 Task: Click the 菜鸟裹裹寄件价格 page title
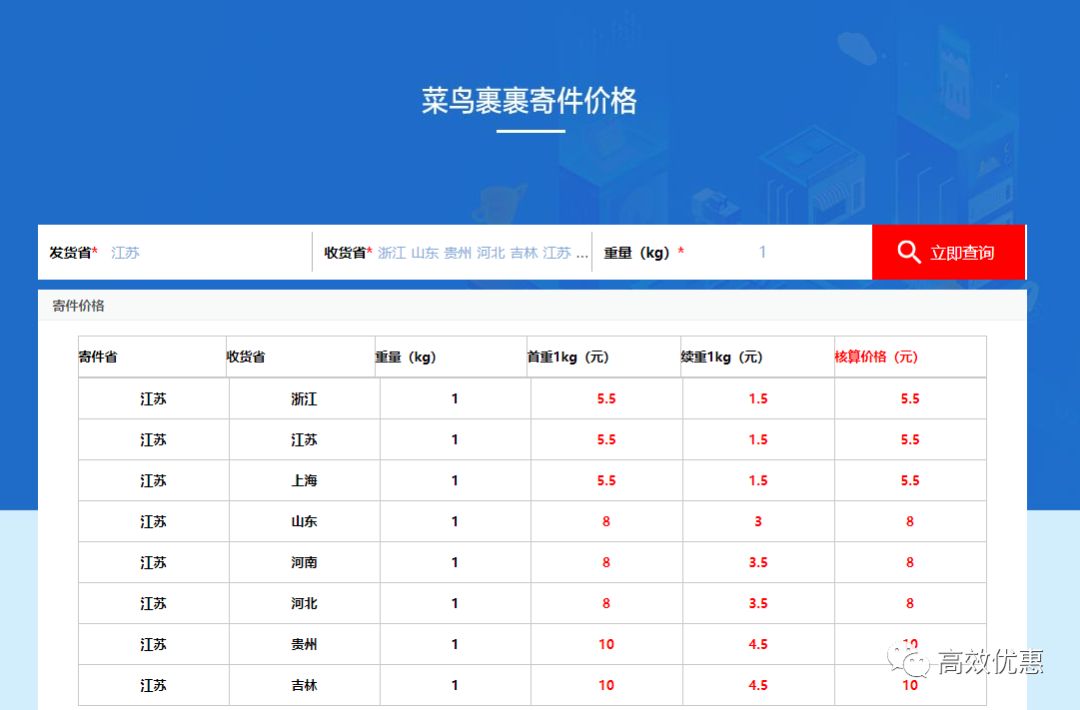click(530, 101)
